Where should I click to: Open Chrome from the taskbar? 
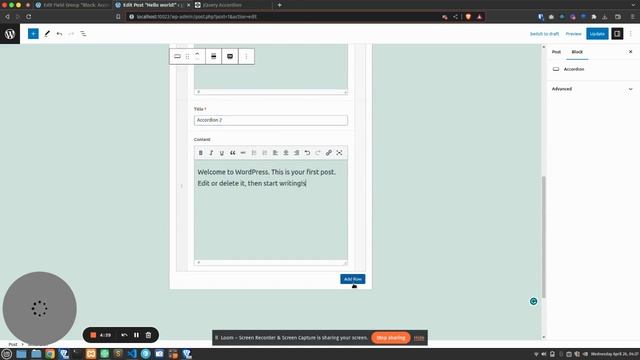coord(50,354)
